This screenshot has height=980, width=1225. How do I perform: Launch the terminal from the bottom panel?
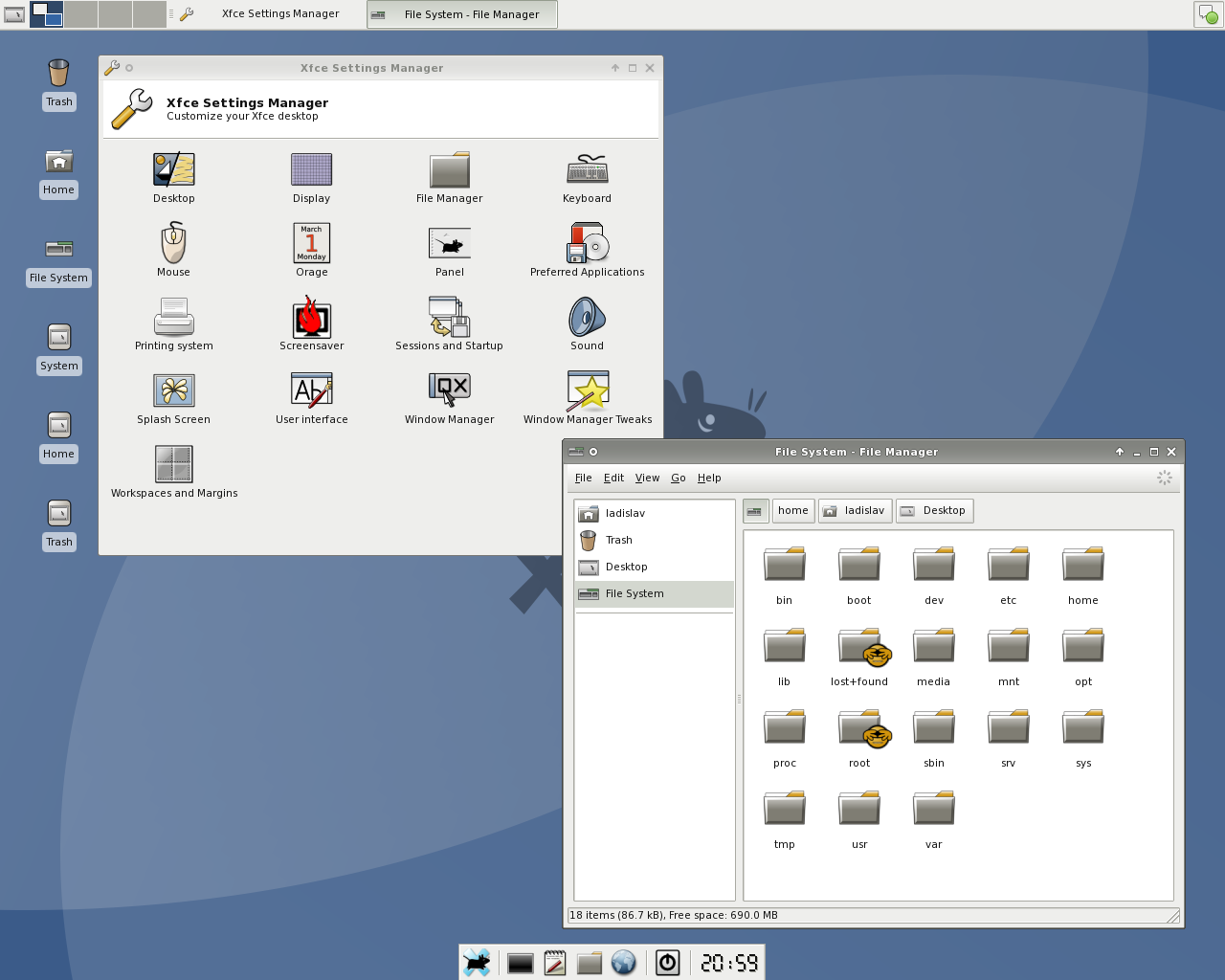click(x=521, y=964)
